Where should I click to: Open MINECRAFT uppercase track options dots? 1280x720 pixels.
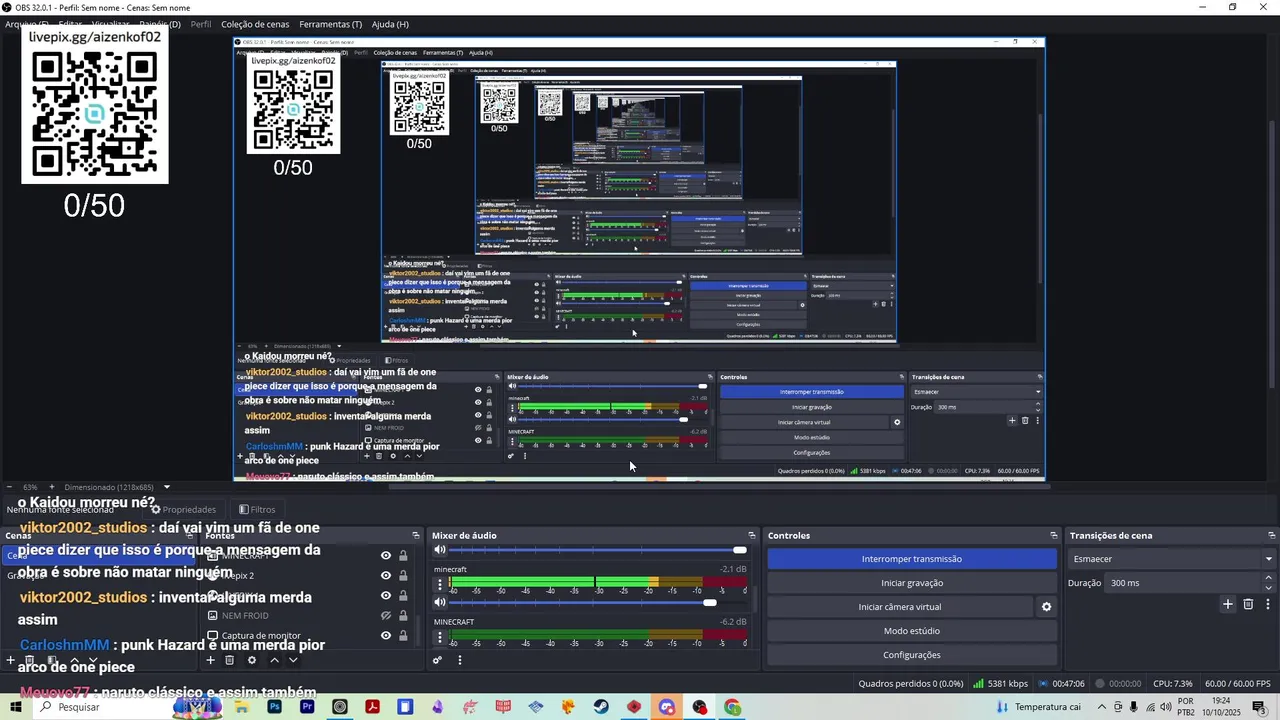tap(439, 637)
